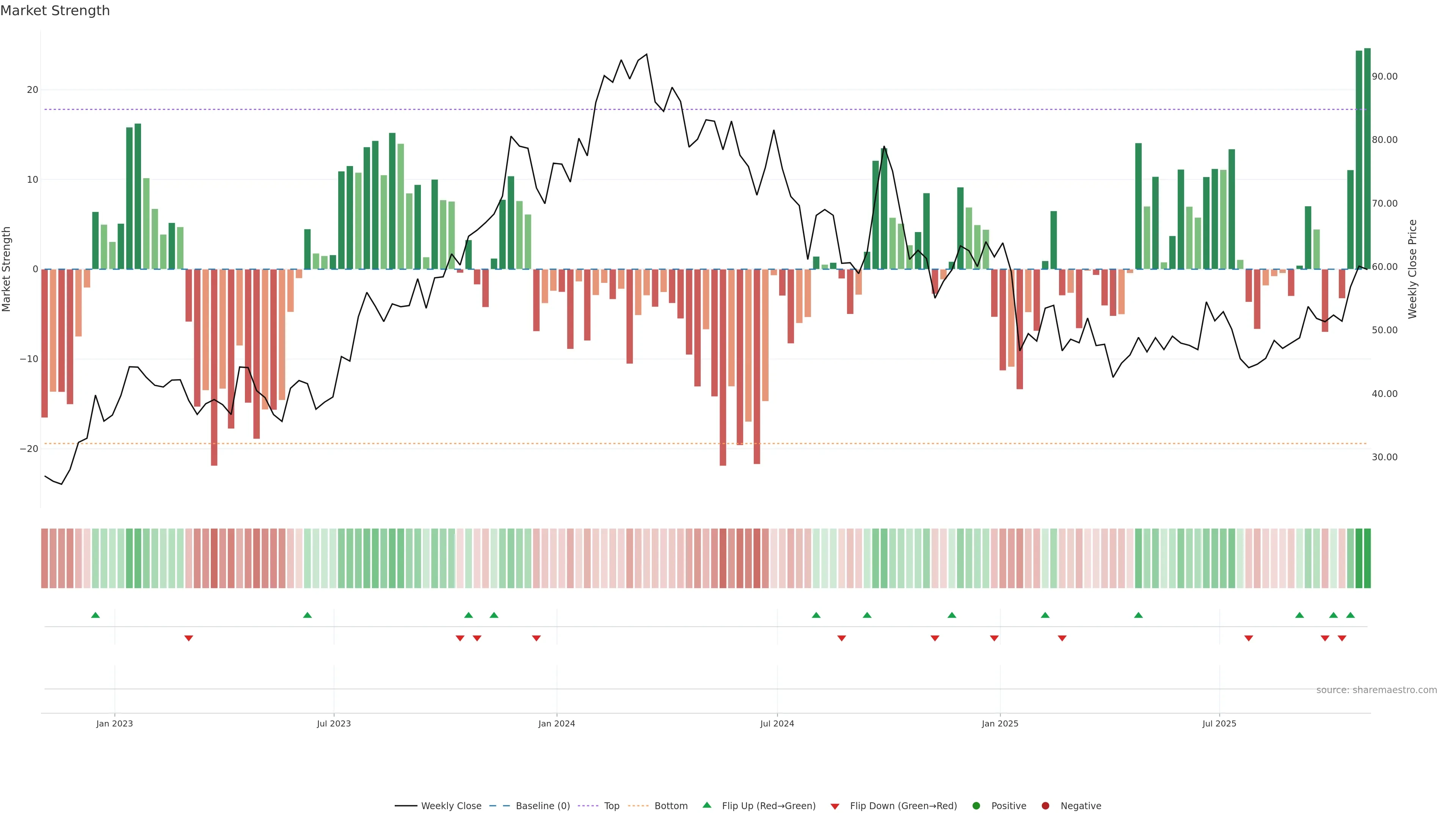Click the Jan 2024 x-axis label
Screen dimensions: 1456x819
pos(556,723)
